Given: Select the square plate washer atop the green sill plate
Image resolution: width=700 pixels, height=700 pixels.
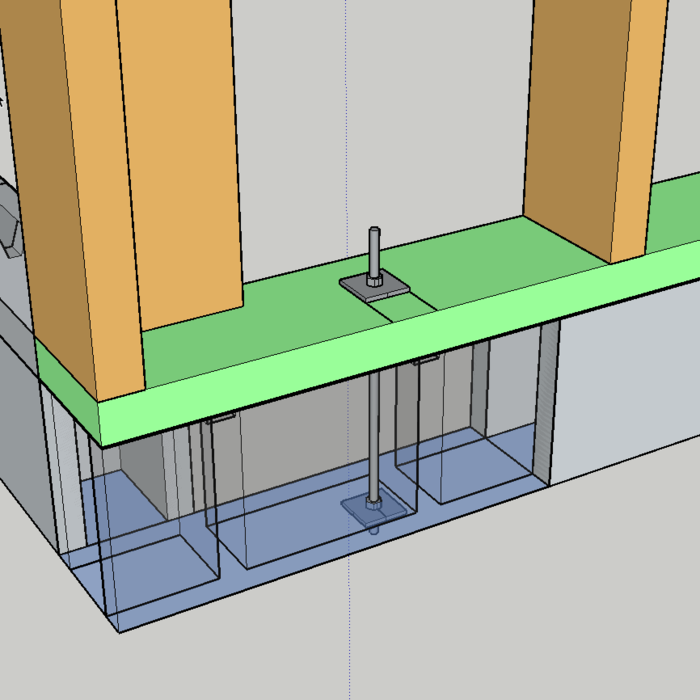Looking at the screenshot, I should click(x=374, y=286).
